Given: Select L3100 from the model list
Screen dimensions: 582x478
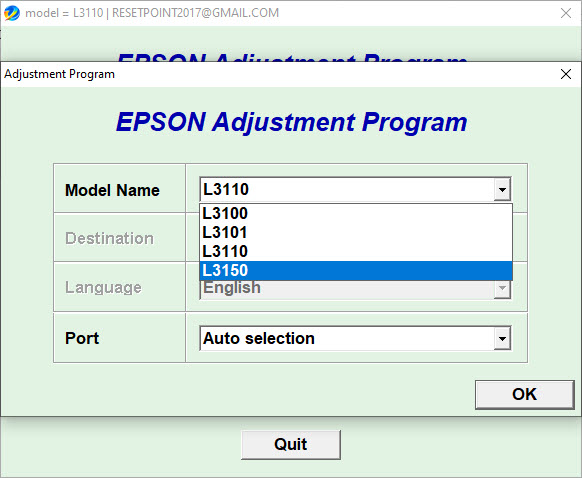Looking at the screenshot, I should [x=356, y=213].
